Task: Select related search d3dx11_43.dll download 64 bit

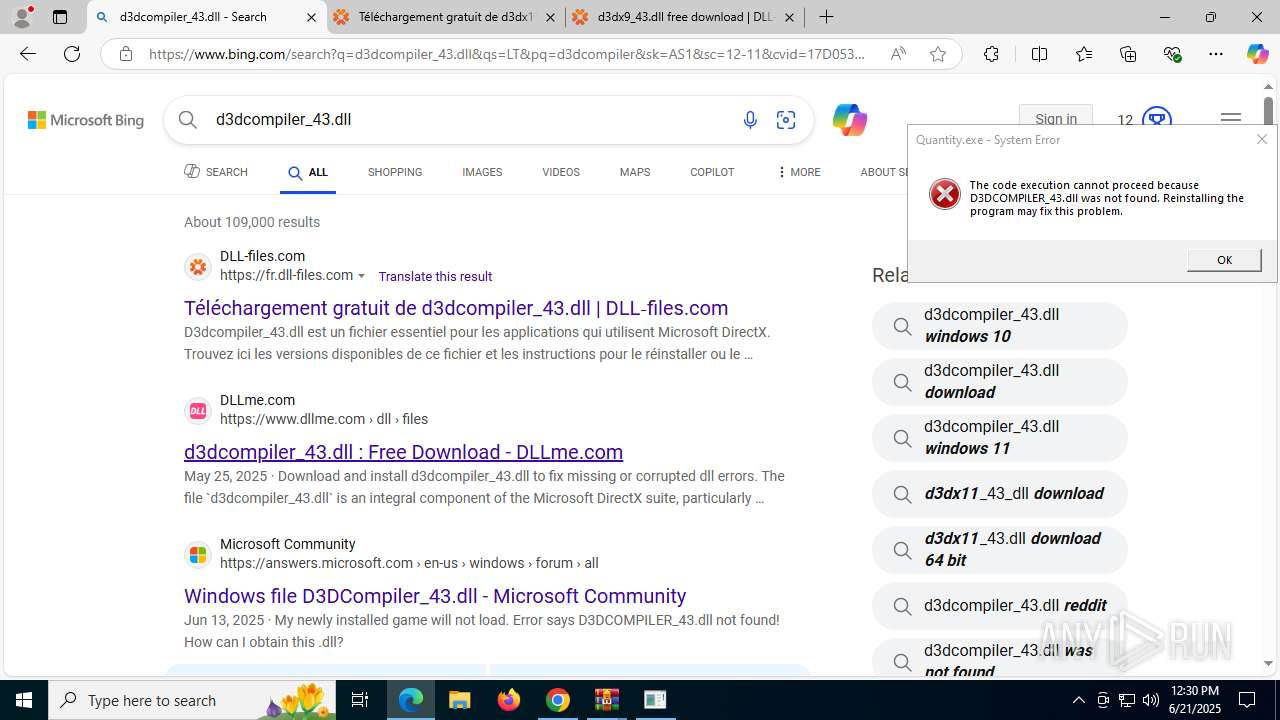Action: (x=1000, y=550)
